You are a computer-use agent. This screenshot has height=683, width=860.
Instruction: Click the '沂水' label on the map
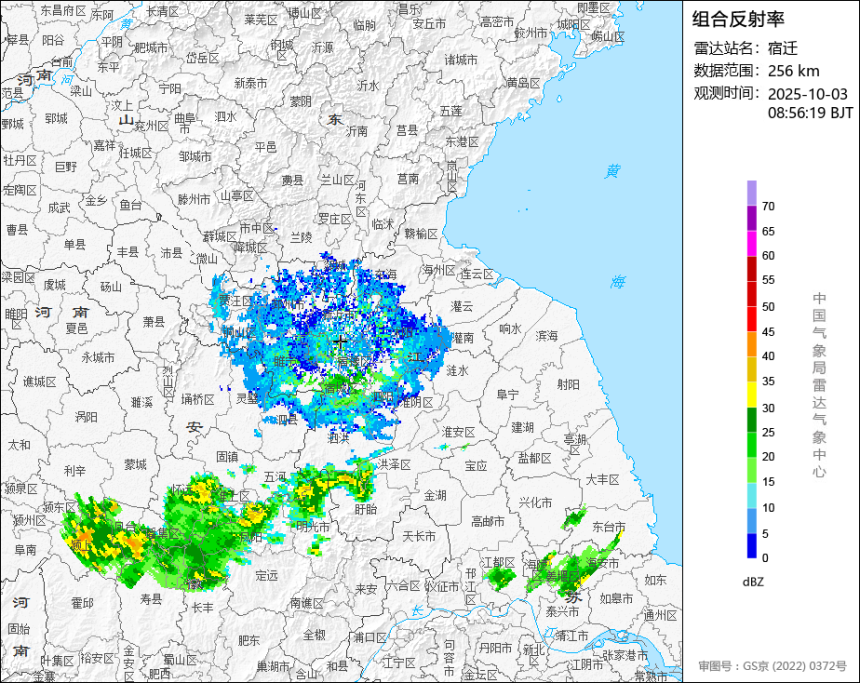click(369, 86)
